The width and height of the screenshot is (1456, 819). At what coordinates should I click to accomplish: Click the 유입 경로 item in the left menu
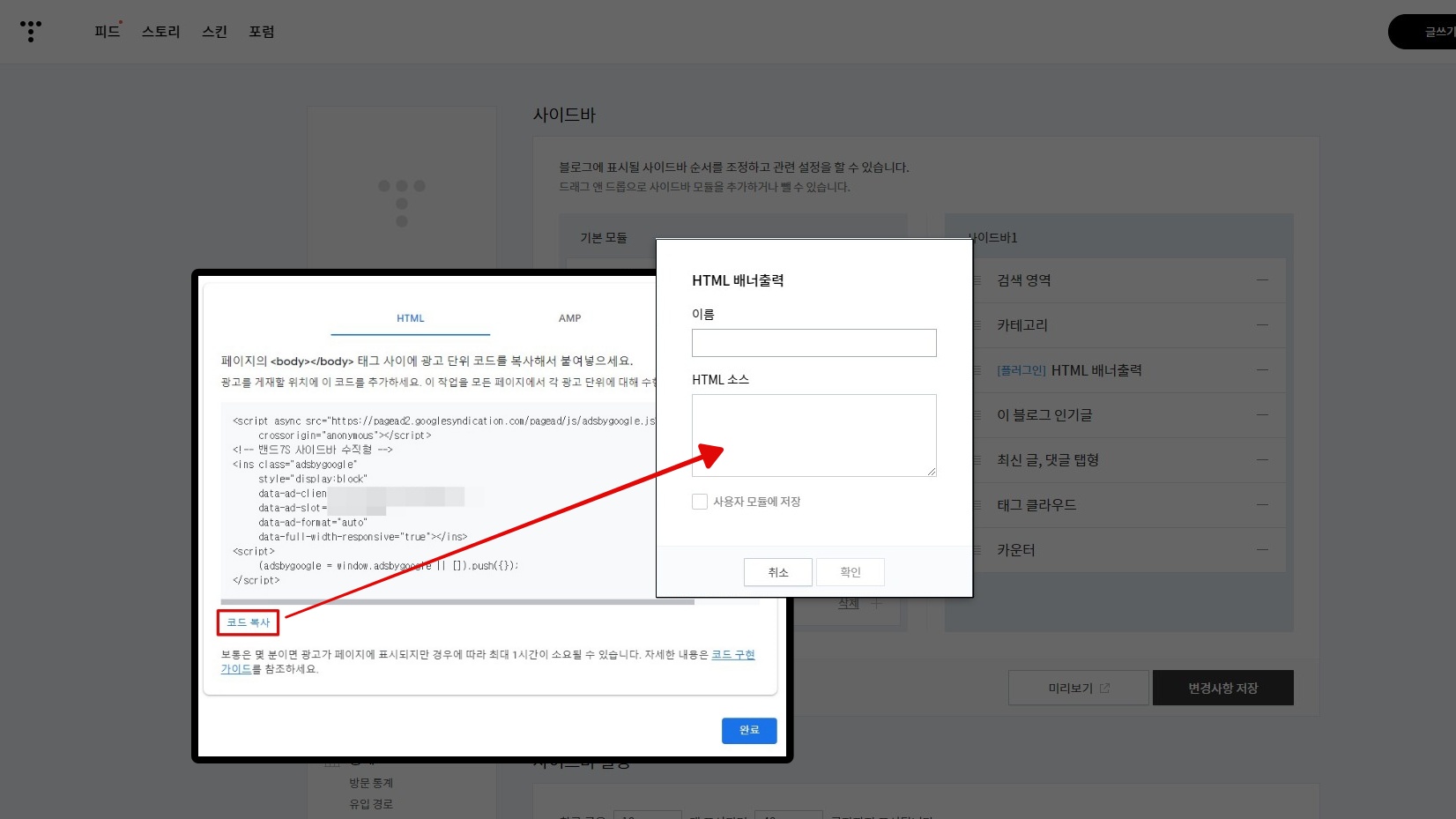[371, 804]
